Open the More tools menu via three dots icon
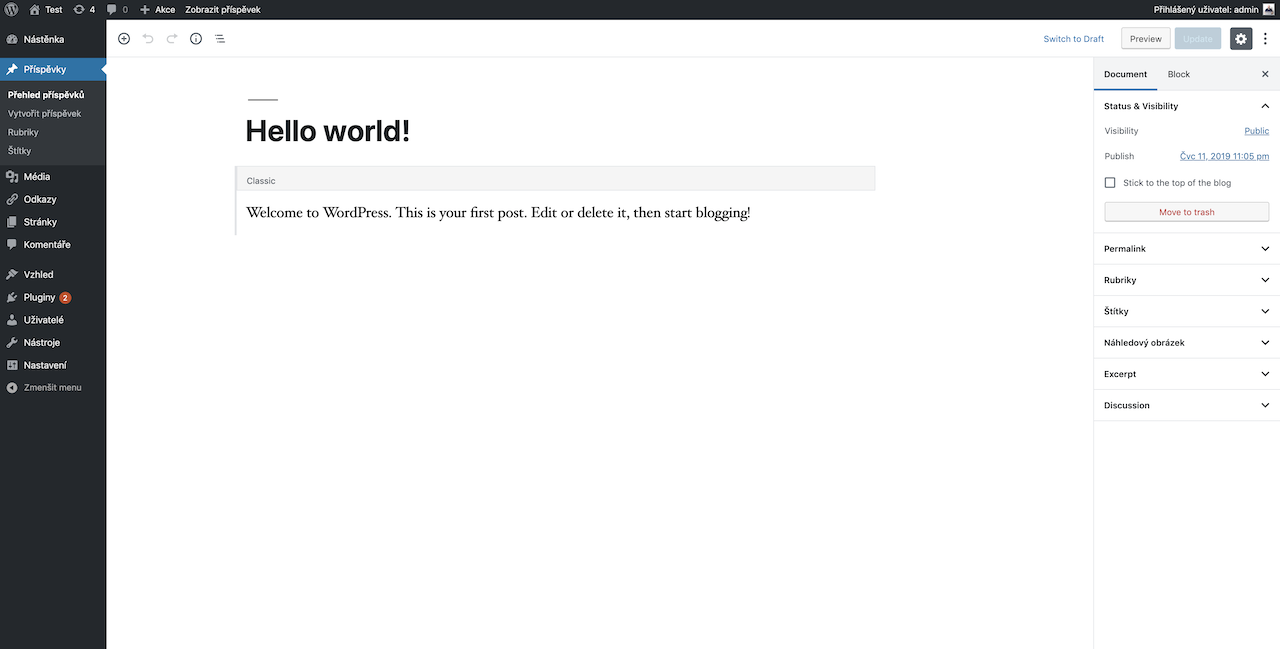 [1266, 38]
